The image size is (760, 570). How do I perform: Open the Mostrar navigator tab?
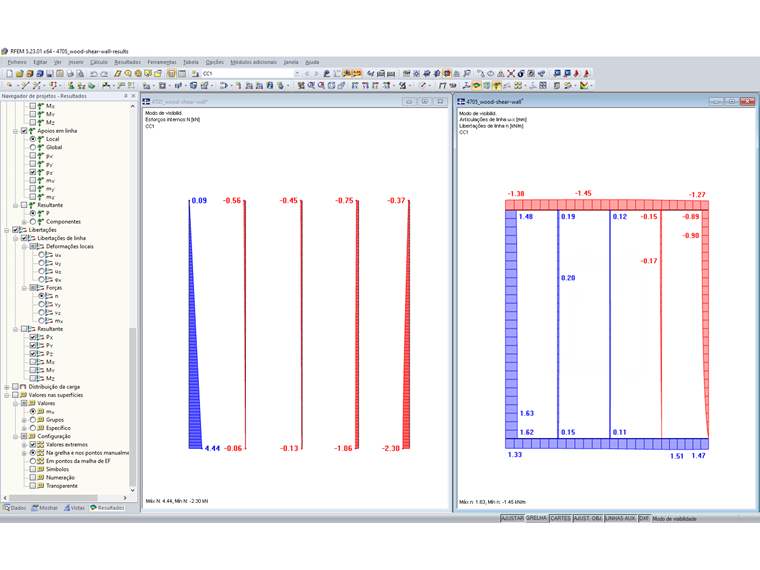pos(45,508)
